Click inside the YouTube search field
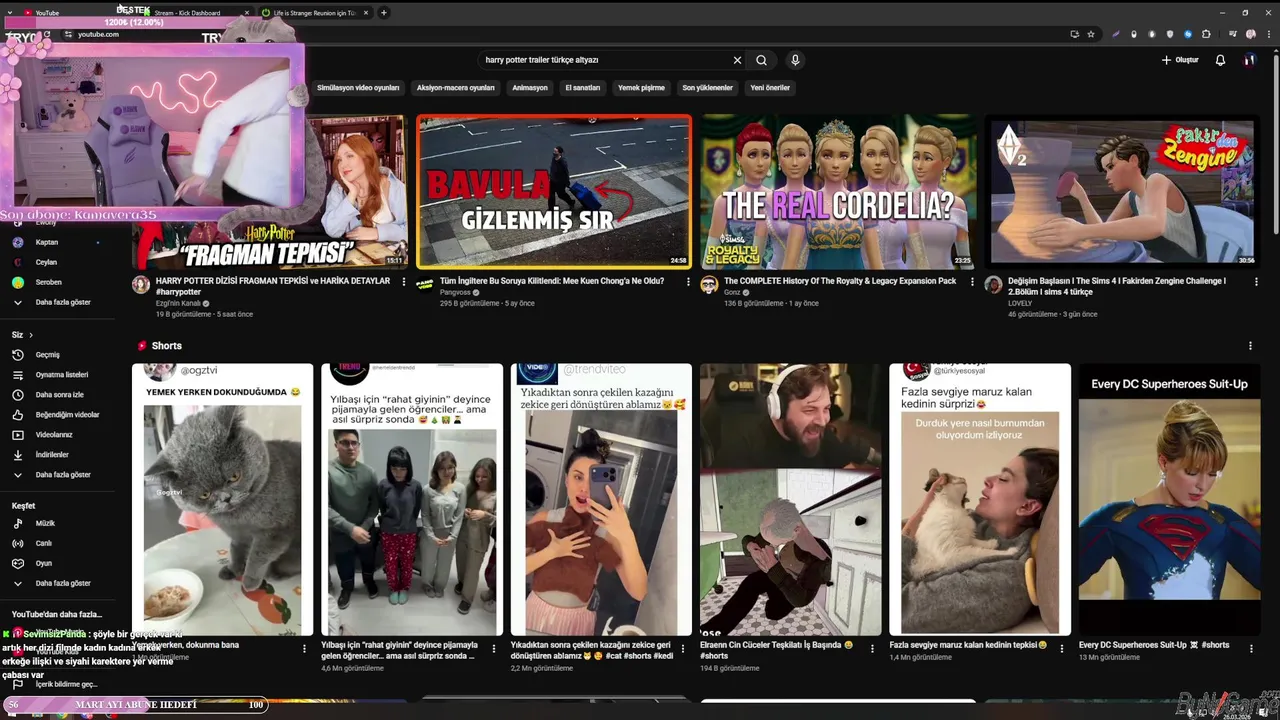This screenshot has width=1280, height=720. (605, 60)
